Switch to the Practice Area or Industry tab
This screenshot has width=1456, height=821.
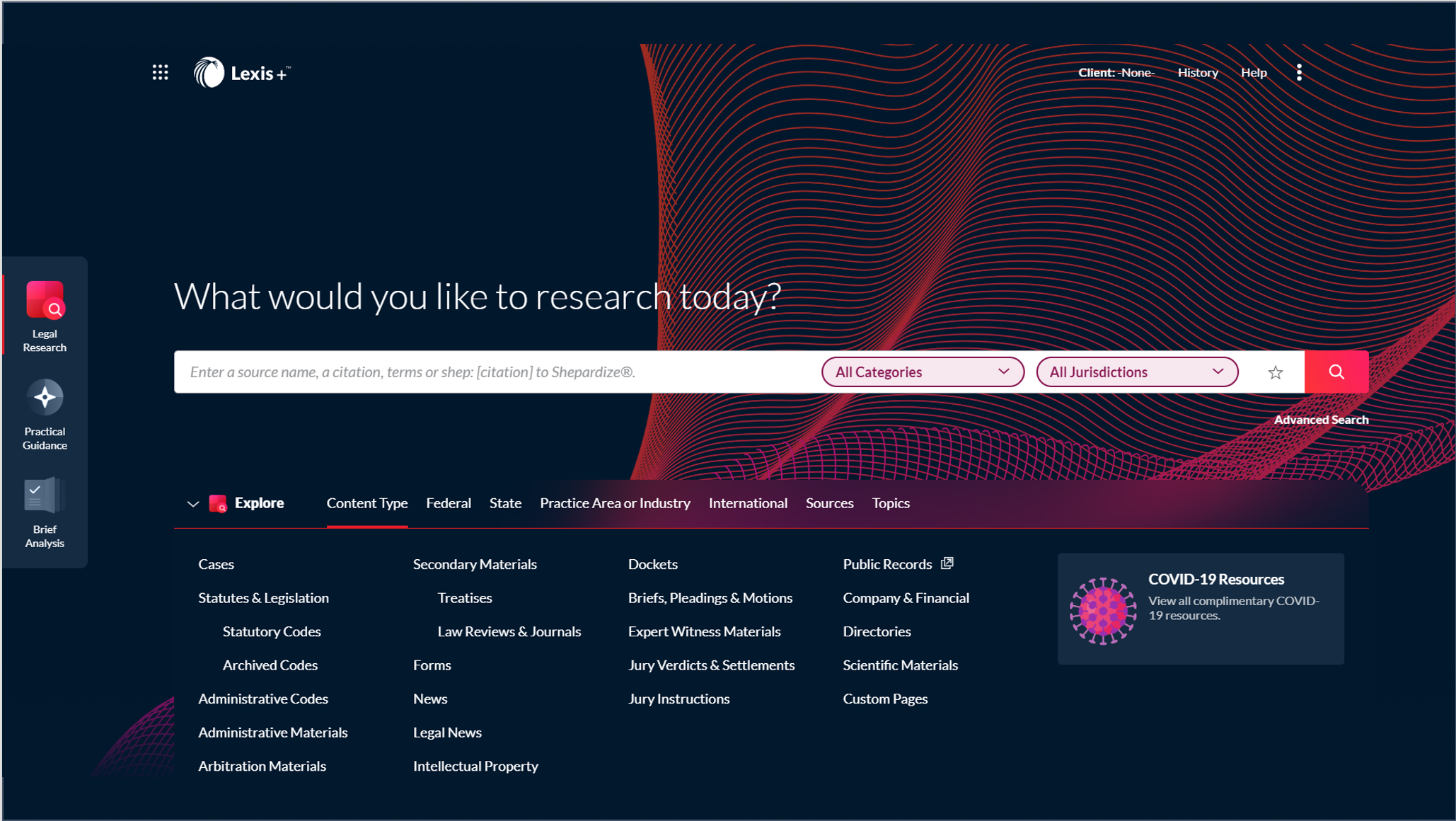615,503
